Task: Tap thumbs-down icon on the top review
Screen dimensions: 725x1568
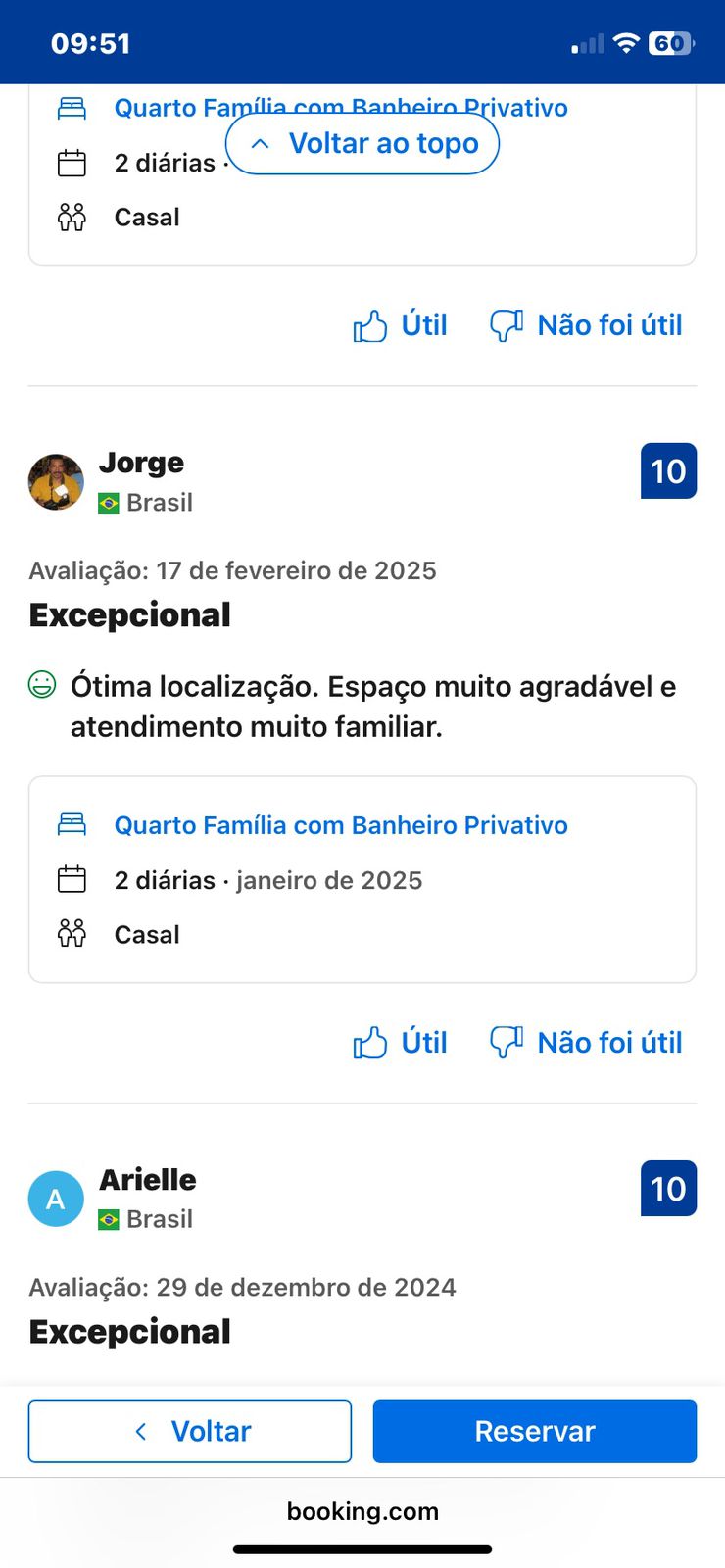Action: (506, 324)
